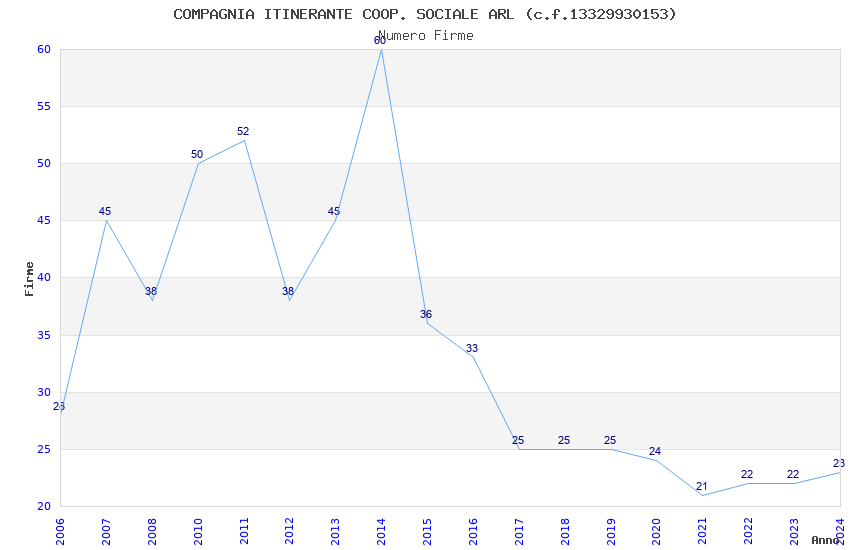
Task: Click the y-axis tick label 35
Action: pos(44,335)
